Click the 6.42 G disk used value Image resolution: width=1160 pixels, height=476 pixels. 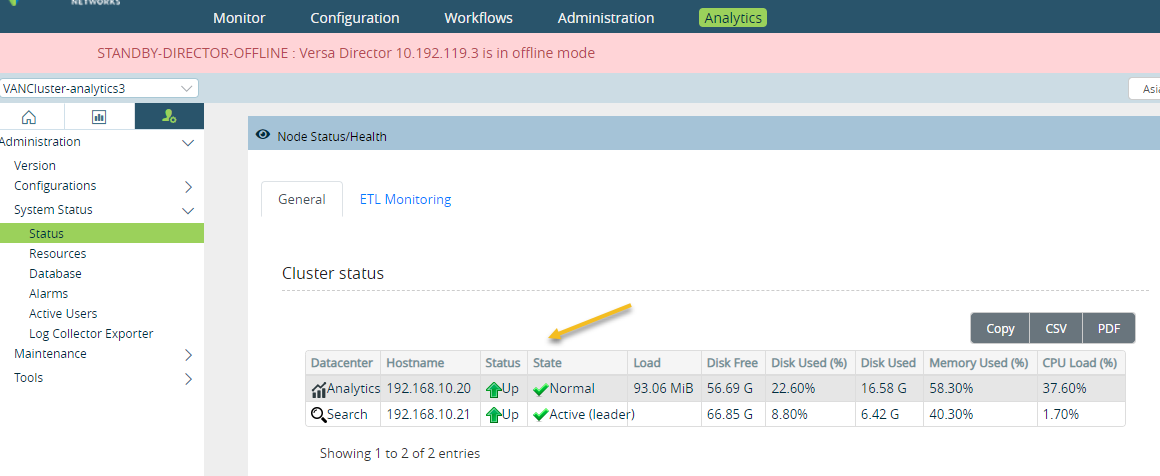point(880,414)
